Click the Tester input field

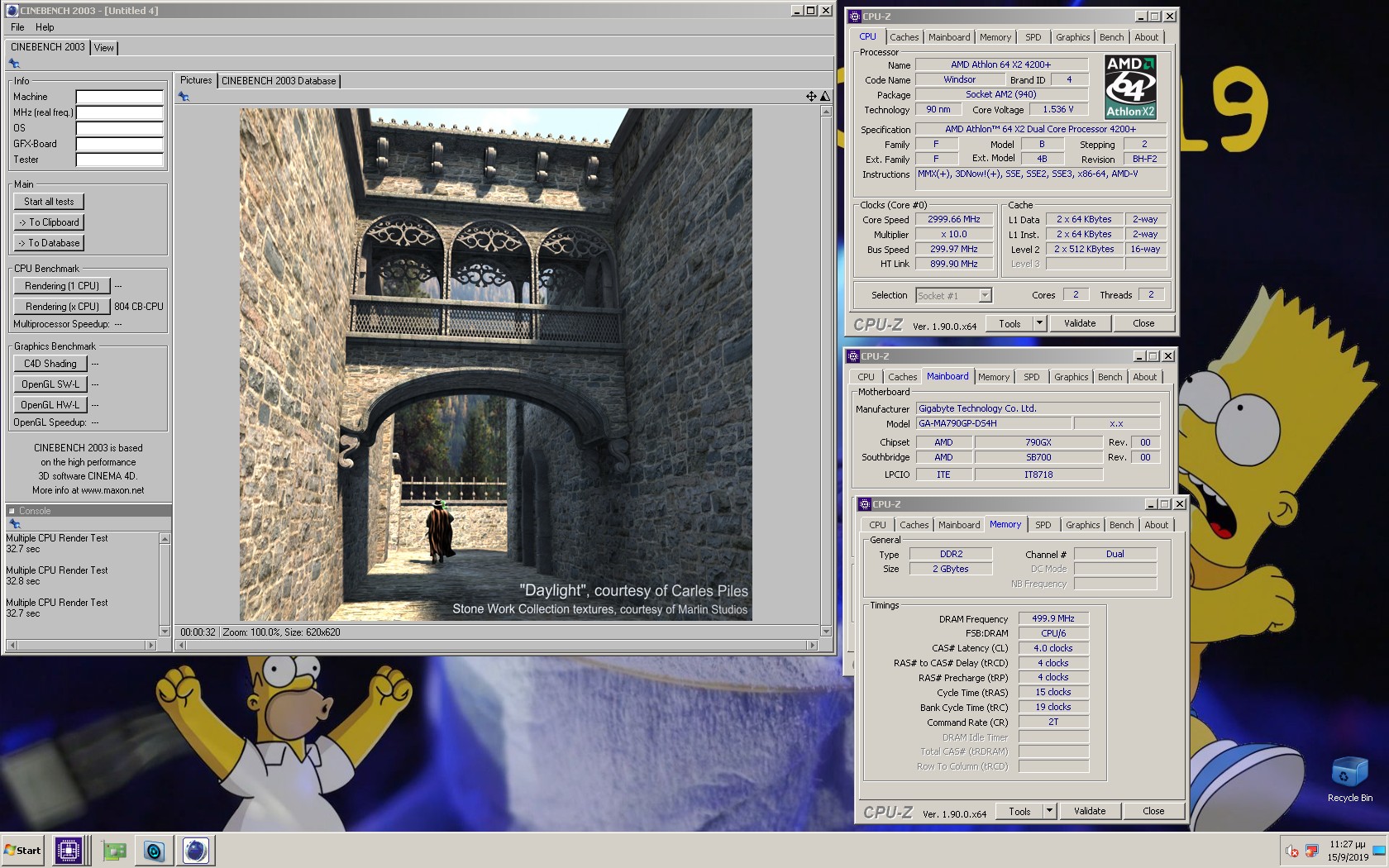pos(119,160)
